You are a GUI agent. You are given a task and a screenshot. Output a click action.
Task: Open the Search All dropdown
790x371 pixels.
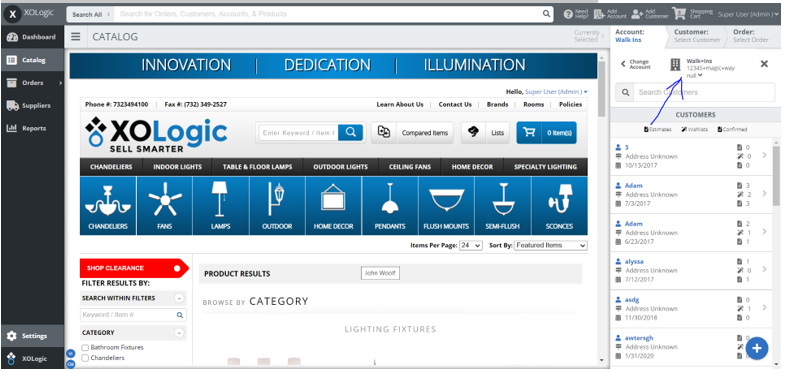pyautogui.click(x=90, y=14)
